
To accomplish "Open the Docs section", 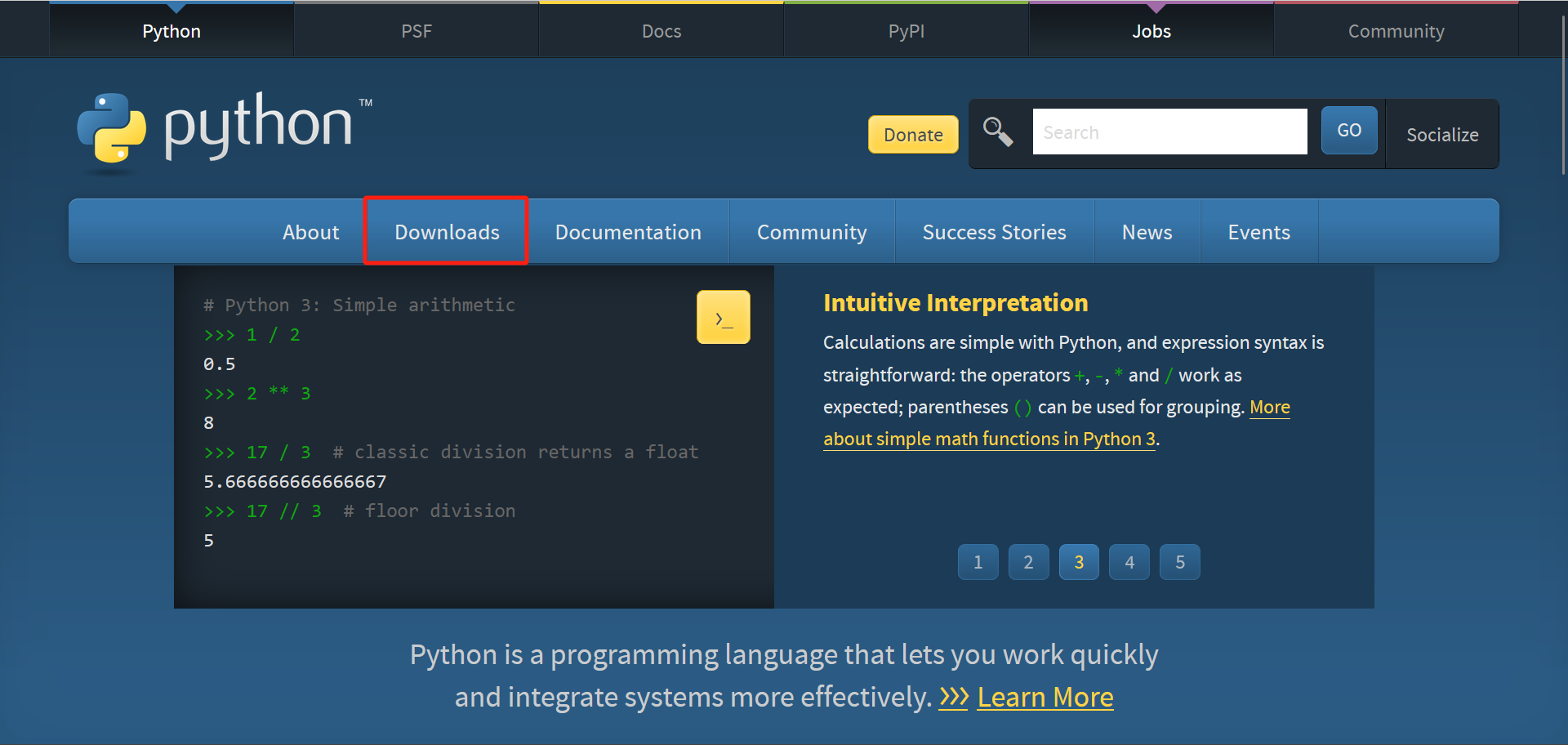I will tap(661, 31).
